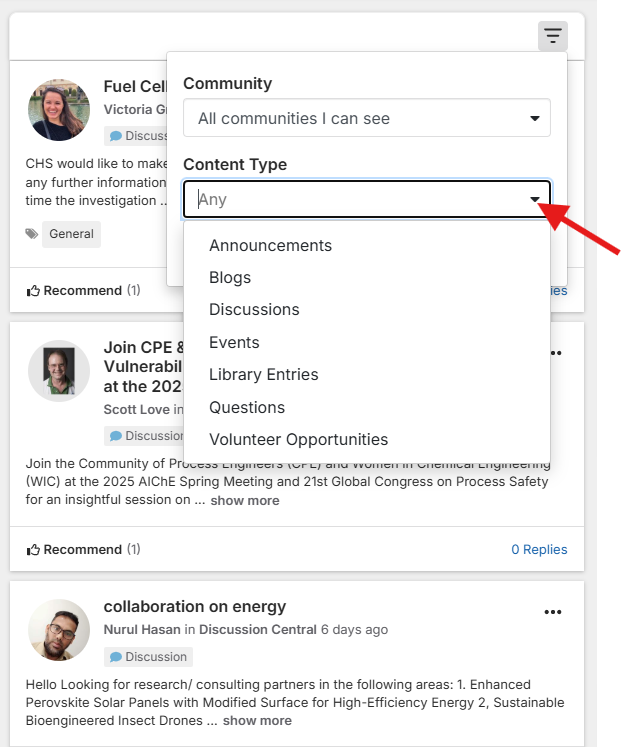Select Announcements from content type list
621x747 pixels.
270,245
